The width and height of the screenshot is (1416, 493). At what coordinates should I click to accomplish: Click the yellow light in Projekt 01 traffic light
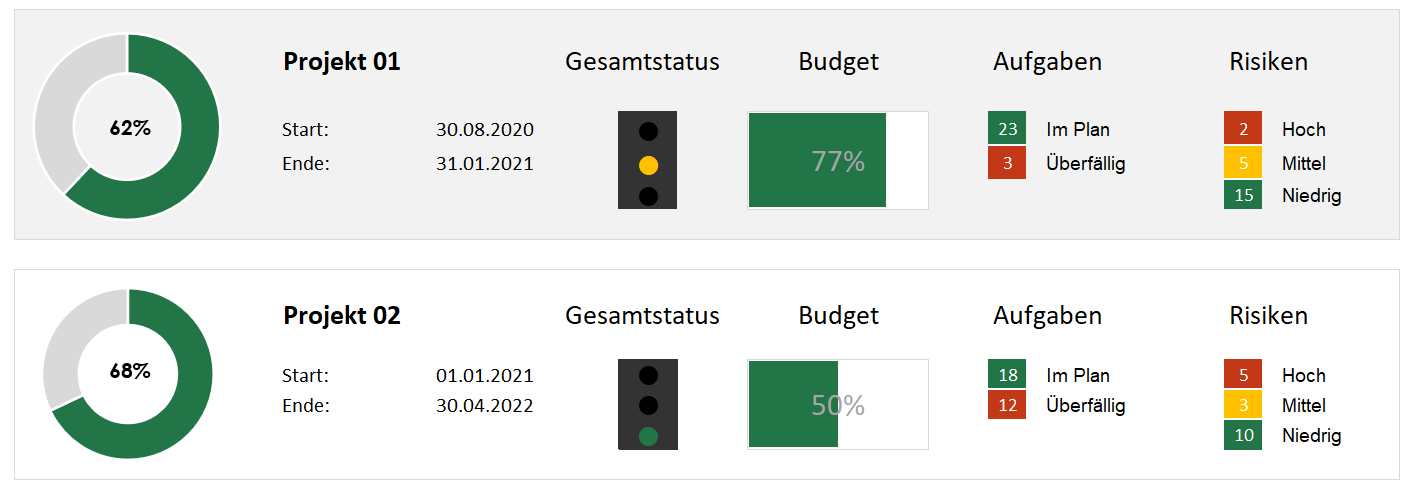(x=648, y=165)
